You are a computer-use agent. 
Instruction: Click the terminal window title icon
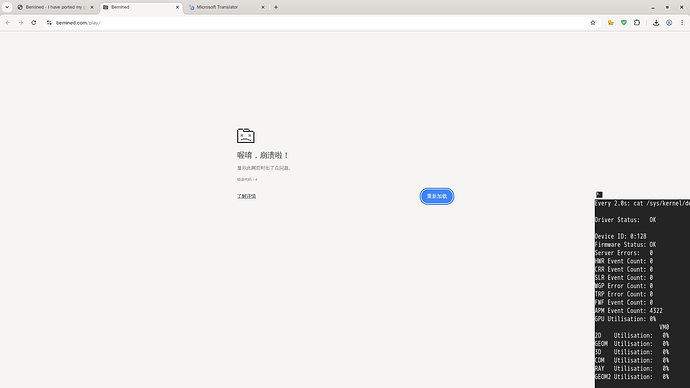(599, 194)
